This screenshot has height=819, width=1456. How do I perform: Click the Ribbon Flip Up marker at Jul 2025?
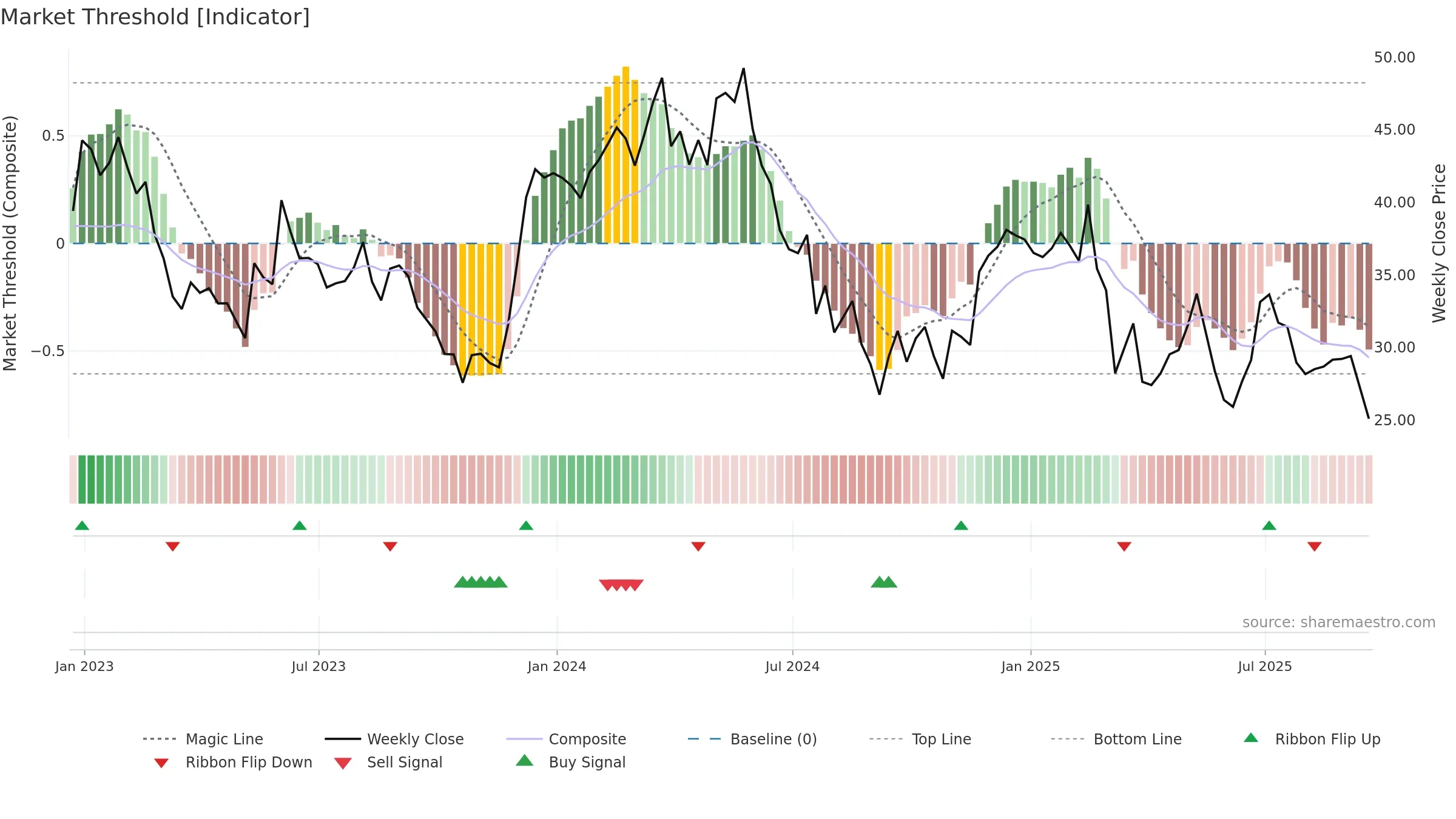pos(1269,525)
